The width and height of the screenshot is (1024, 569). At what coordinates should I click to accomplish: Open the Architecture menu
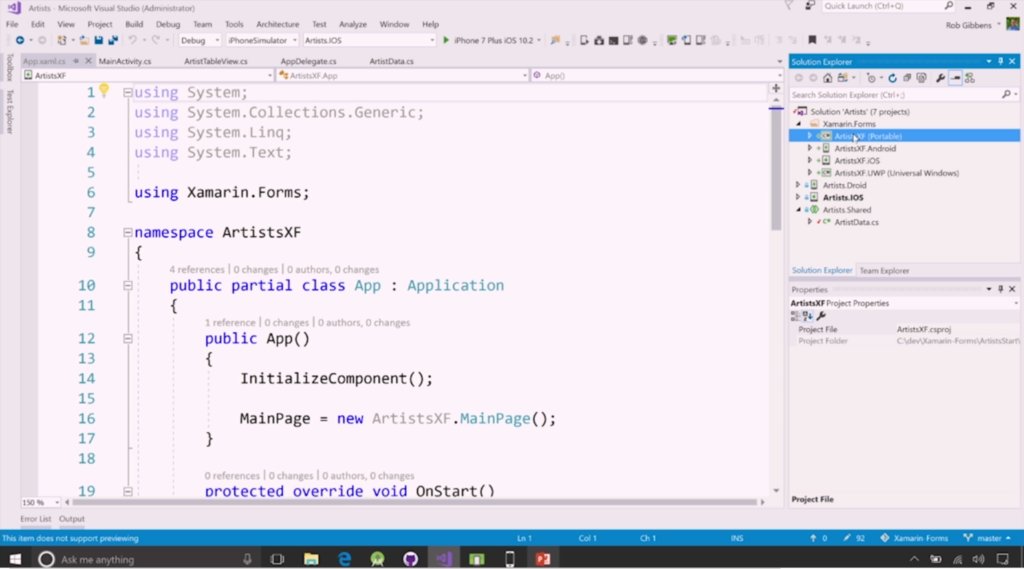[x=278, y=24]
